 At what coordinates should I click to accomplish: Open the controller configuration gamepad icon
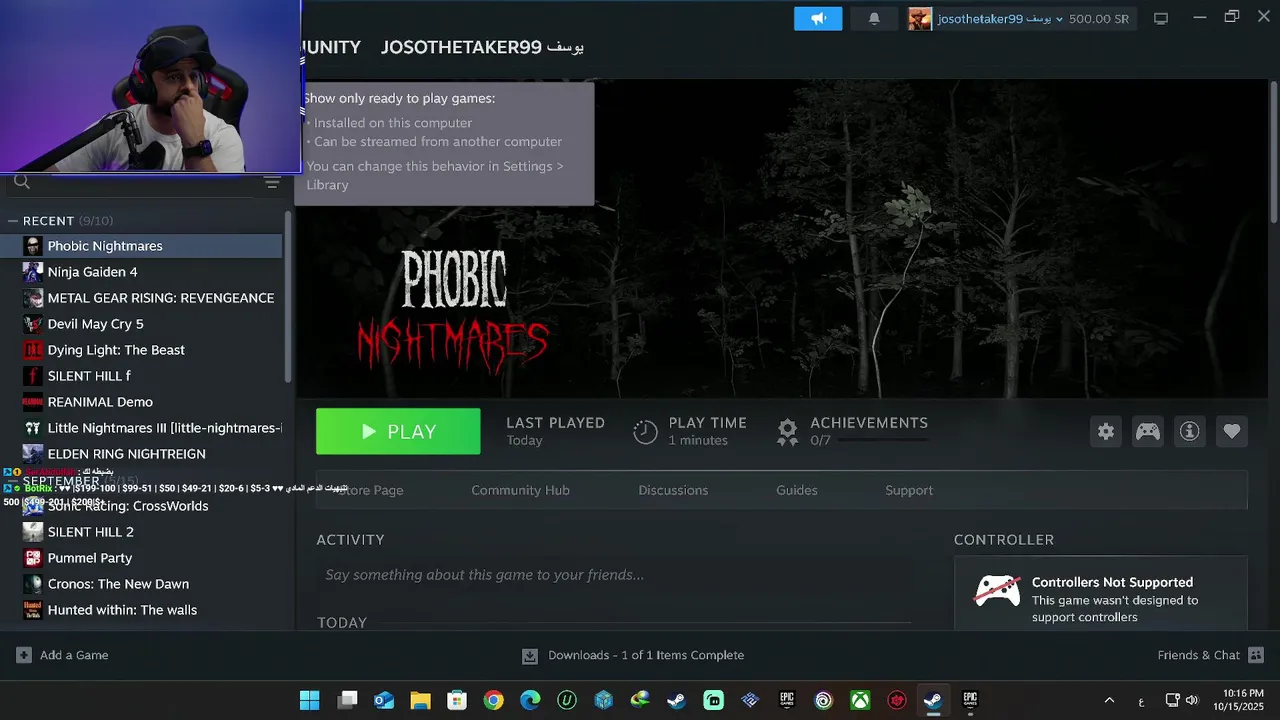click(x=1147, y=431)
